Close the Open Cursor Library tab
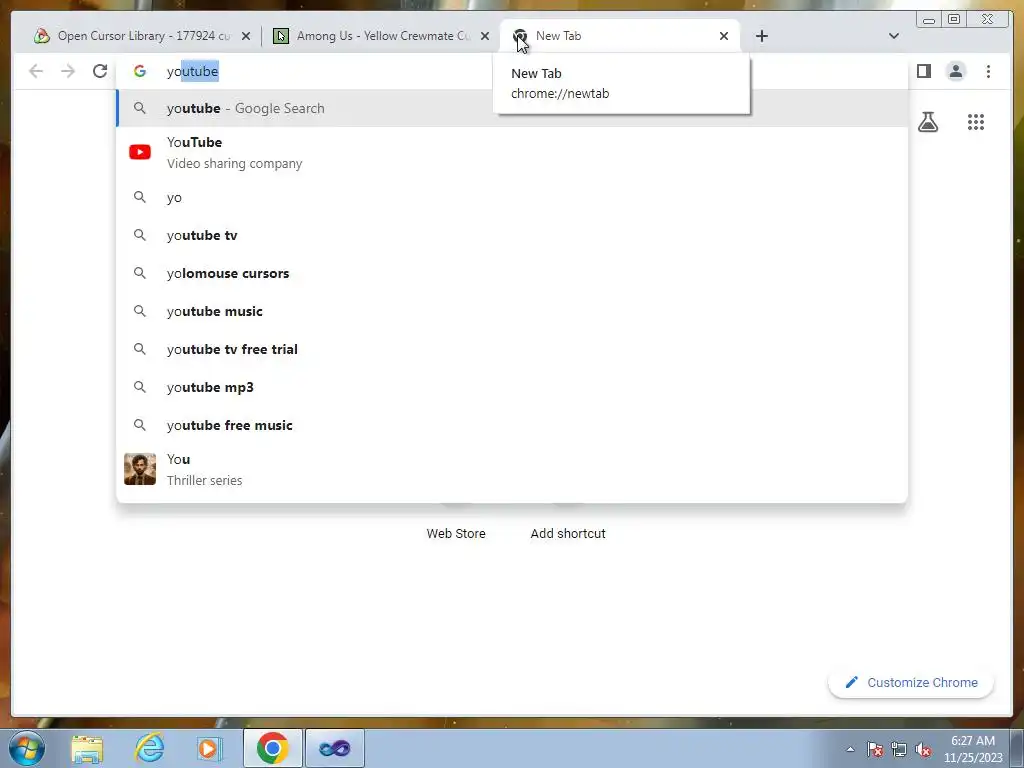This screenshot has height=768, width=1024. point(246,36)
